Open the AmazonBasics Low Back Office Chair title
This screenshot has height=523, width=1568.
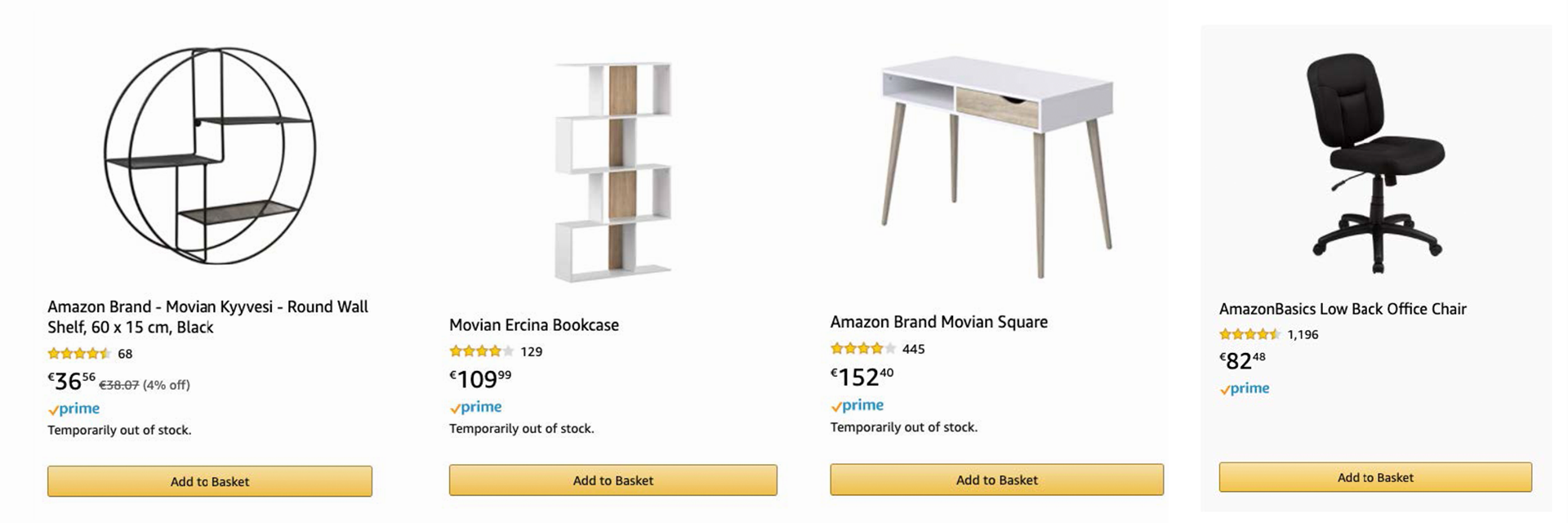tap(1343, 309)
